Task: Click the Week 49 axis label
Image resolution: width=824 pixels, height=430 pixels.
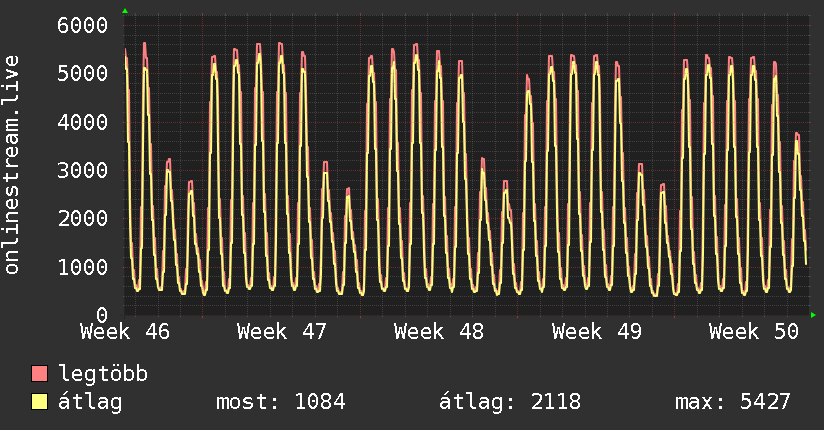Action: click(597, 332)
